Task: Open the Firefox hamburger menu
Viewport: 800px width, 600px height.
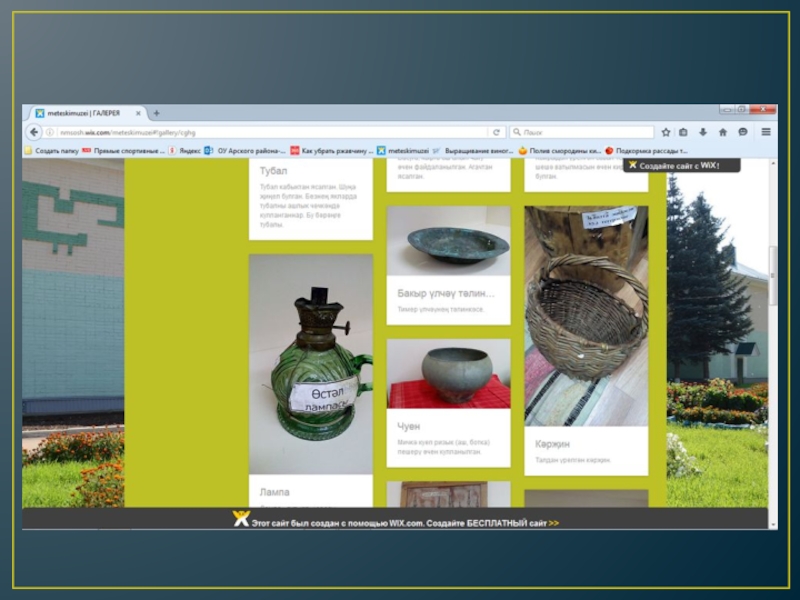Action: [x=766, y=132]
